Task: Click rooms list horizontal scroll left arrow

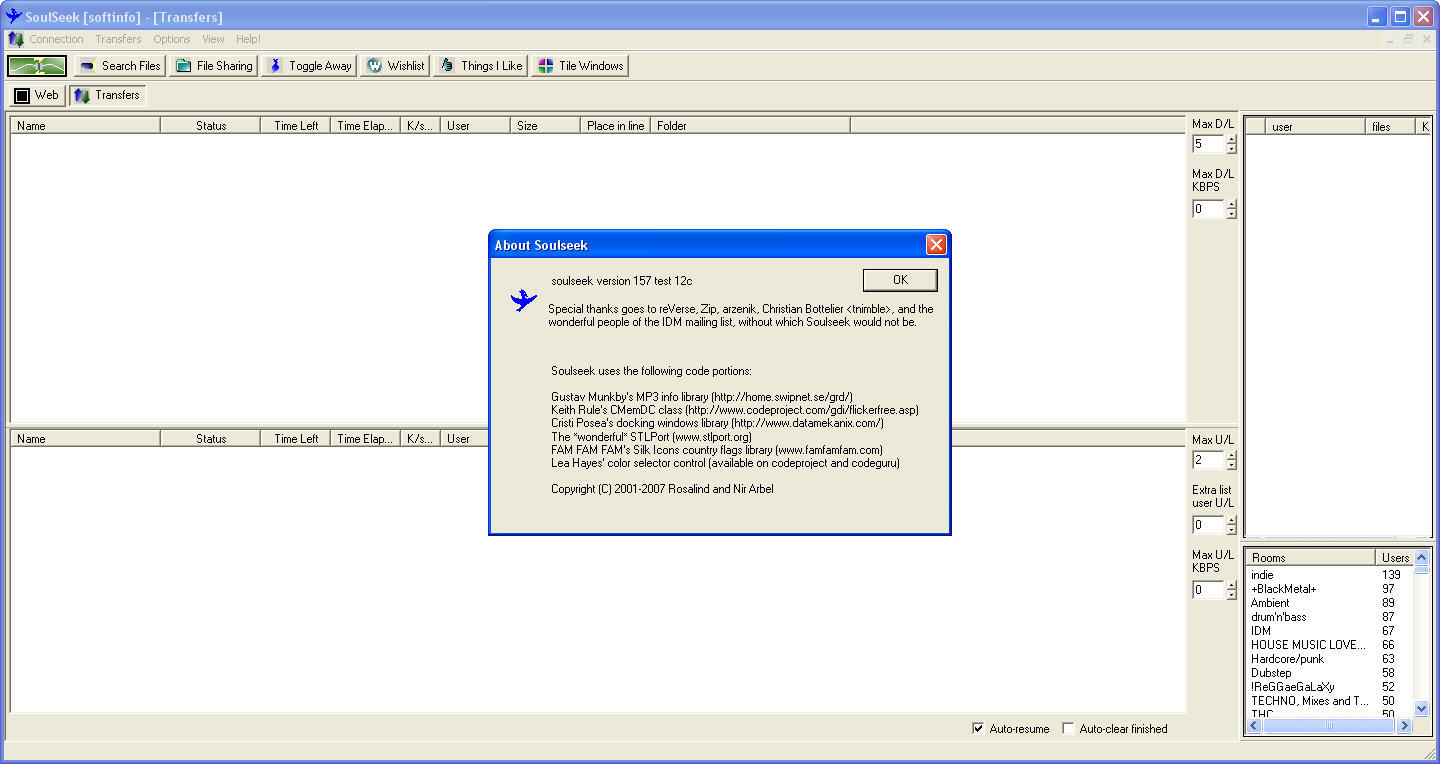Action: [x=1254, y=726]
